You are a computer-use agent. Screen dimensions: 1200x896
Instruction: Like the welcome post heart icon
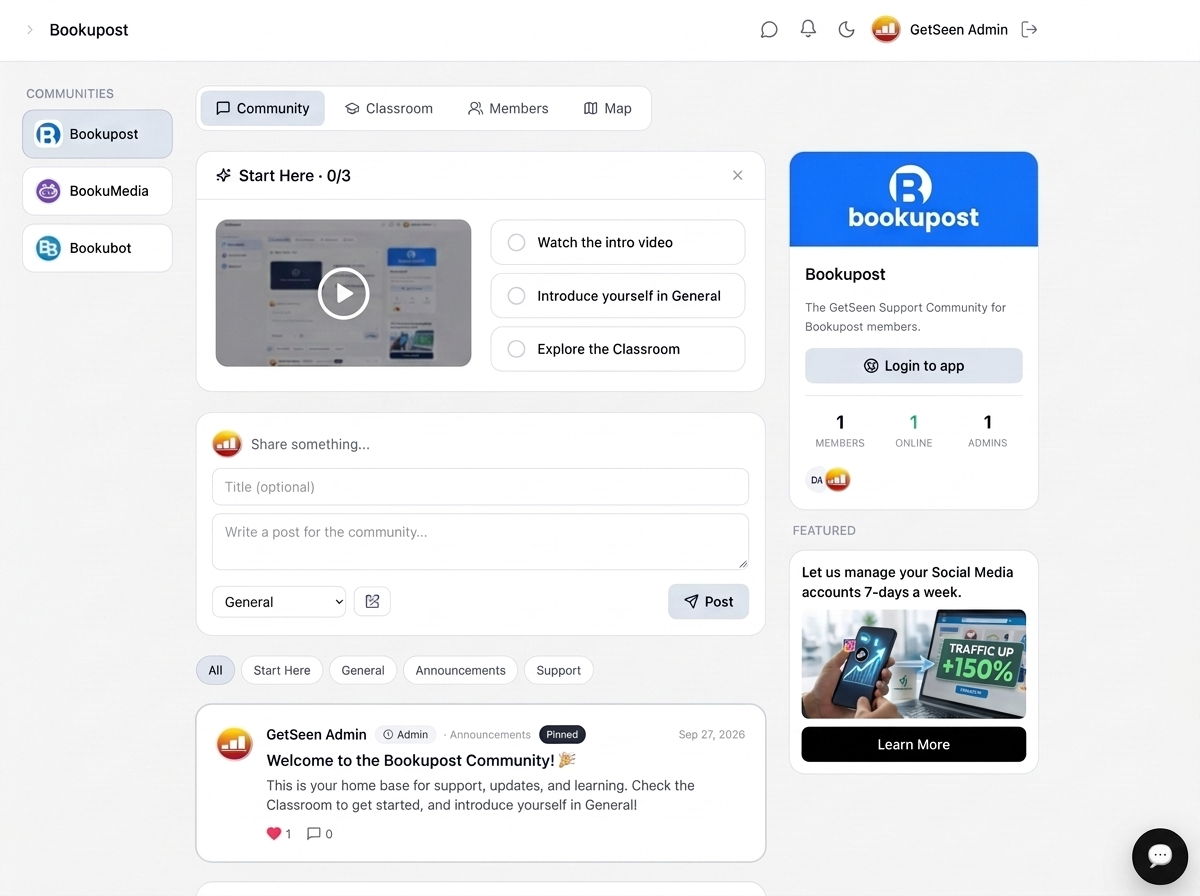tap(274, 833)
